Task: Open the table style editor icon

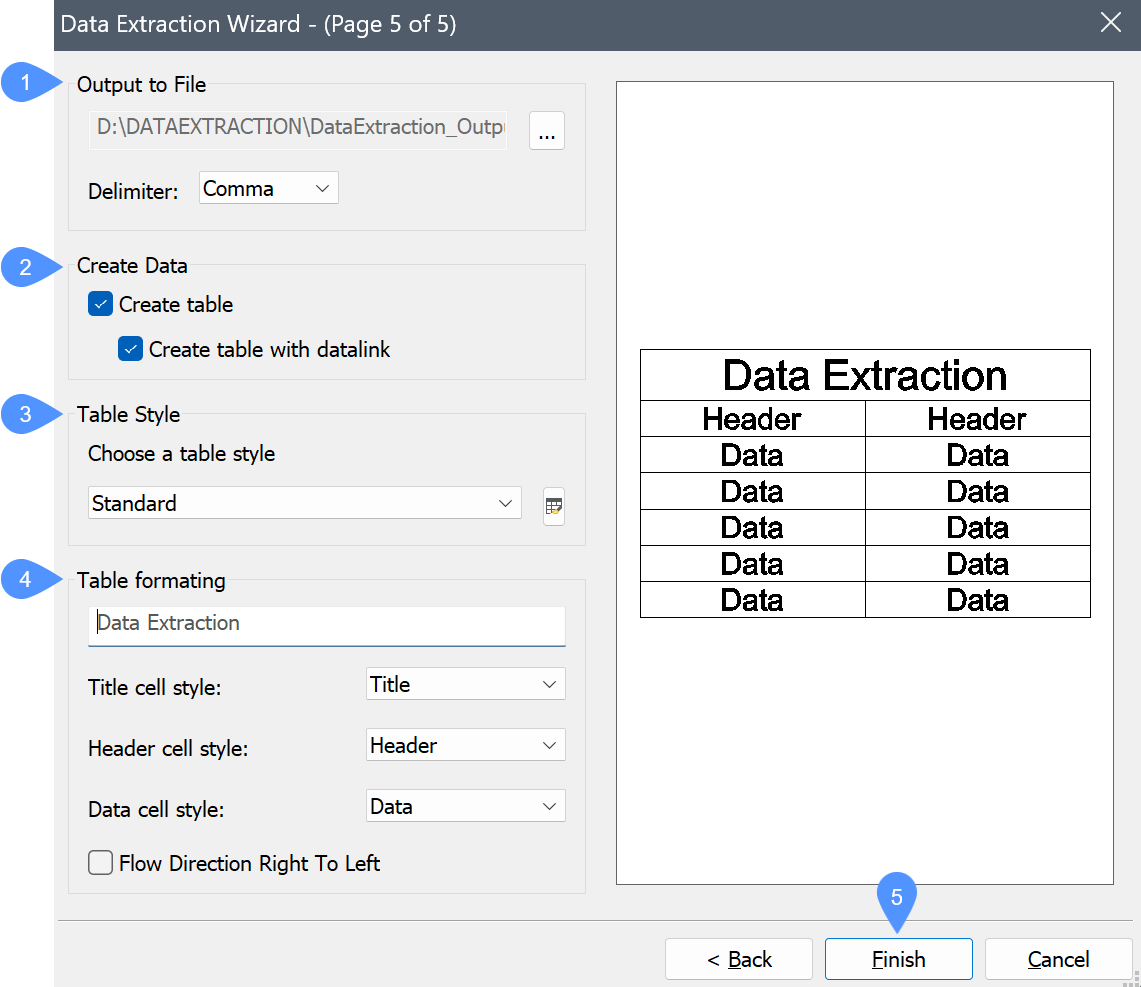Action: pyautogui.click(x=554, y=506)
